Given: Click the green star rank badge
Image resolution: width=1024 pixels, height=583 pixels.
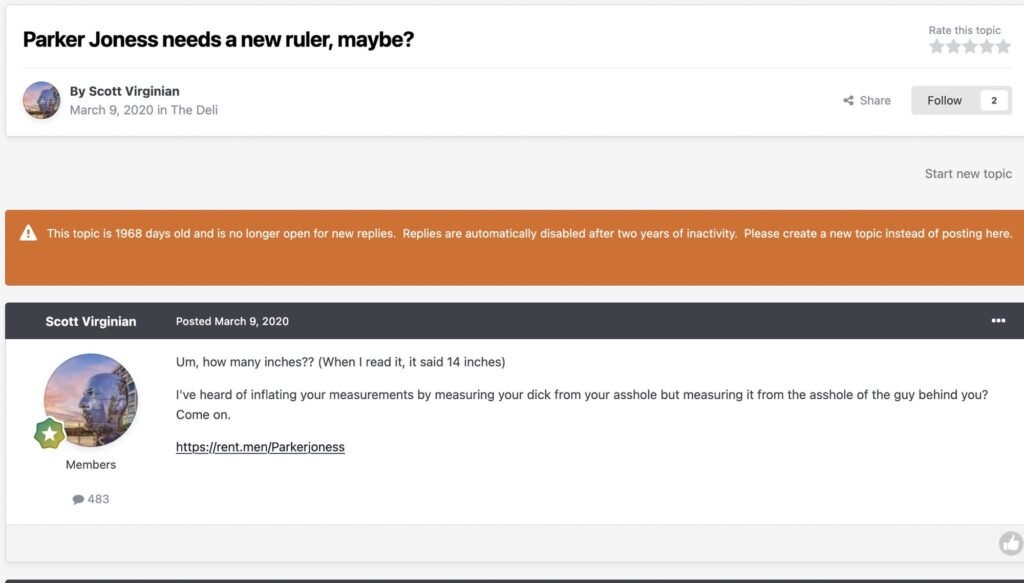Looking at the screenshot, I should pos(50,433).
